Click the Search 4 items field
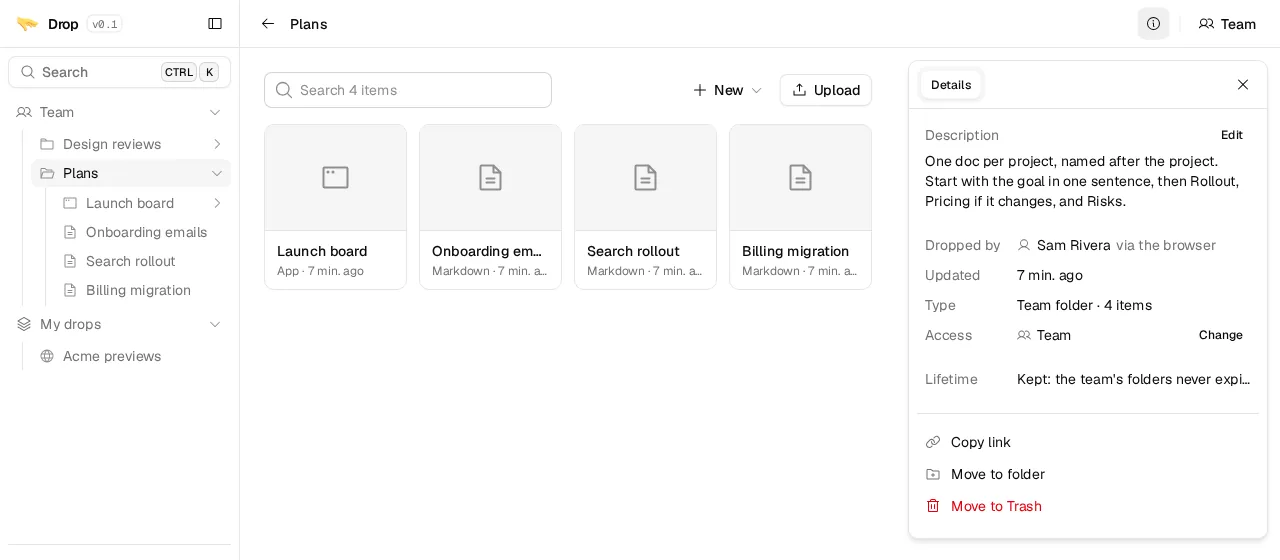Screen dimensions: 1280x560 (408, 90)
